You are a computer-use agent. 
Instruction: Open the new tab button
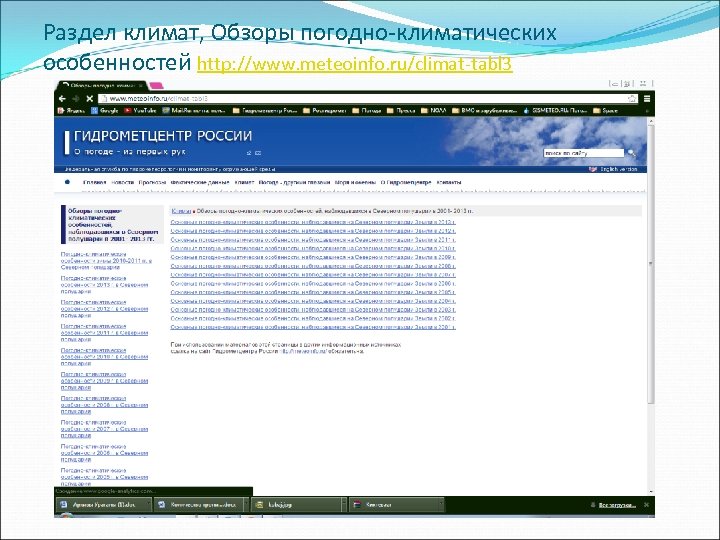pyautogui.click(x=157, y=85)
